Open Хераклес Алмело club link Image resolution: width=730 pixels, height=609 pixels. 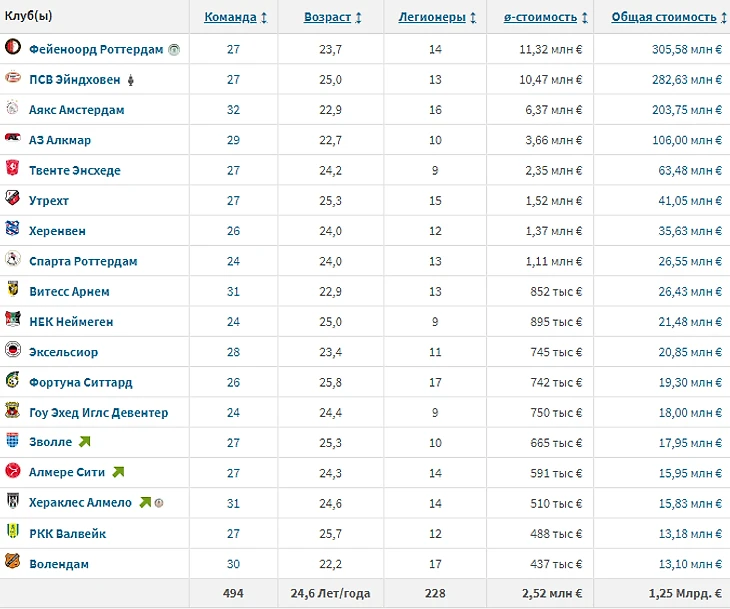pos(81,502)
